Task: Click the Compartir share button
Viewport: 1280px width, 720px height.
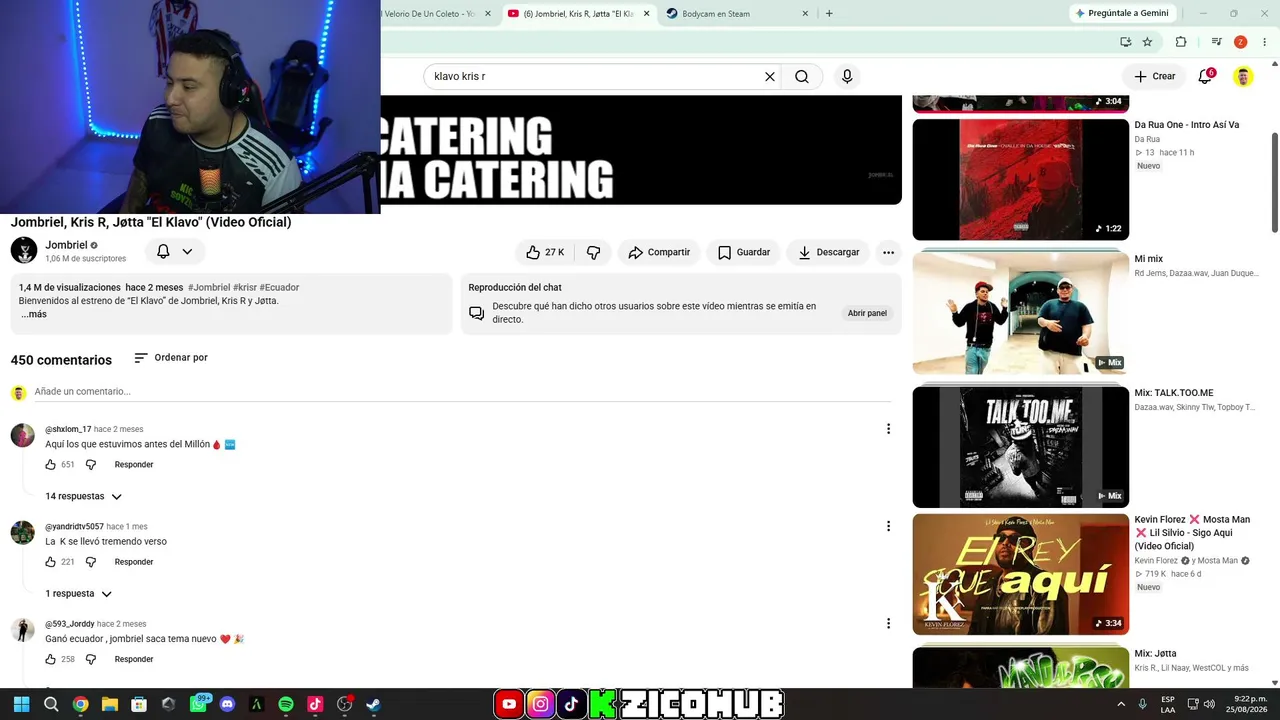Action: click(x=659, y=252)
